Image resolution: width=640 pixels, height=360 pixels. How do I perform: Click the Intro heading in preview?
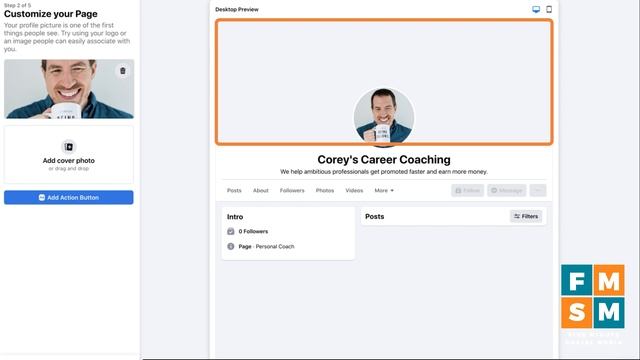point(235,217)
